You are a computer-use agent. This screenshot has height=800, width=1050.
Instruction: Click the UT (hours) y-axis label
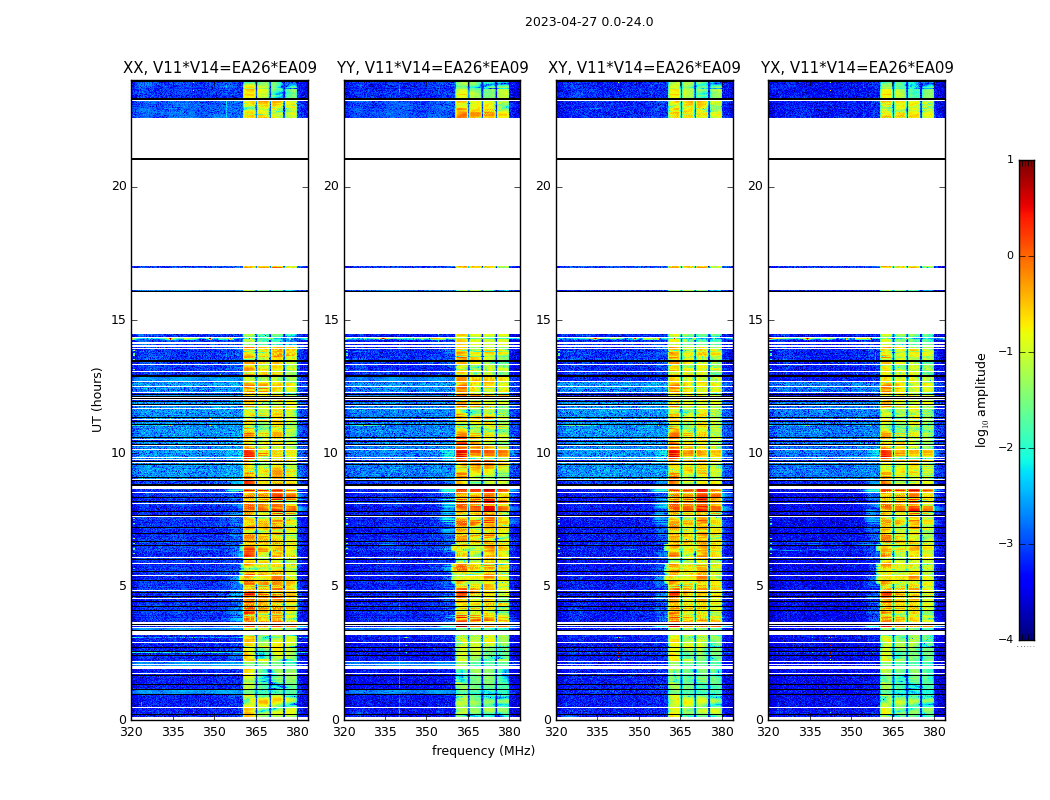tap(98, 399)
